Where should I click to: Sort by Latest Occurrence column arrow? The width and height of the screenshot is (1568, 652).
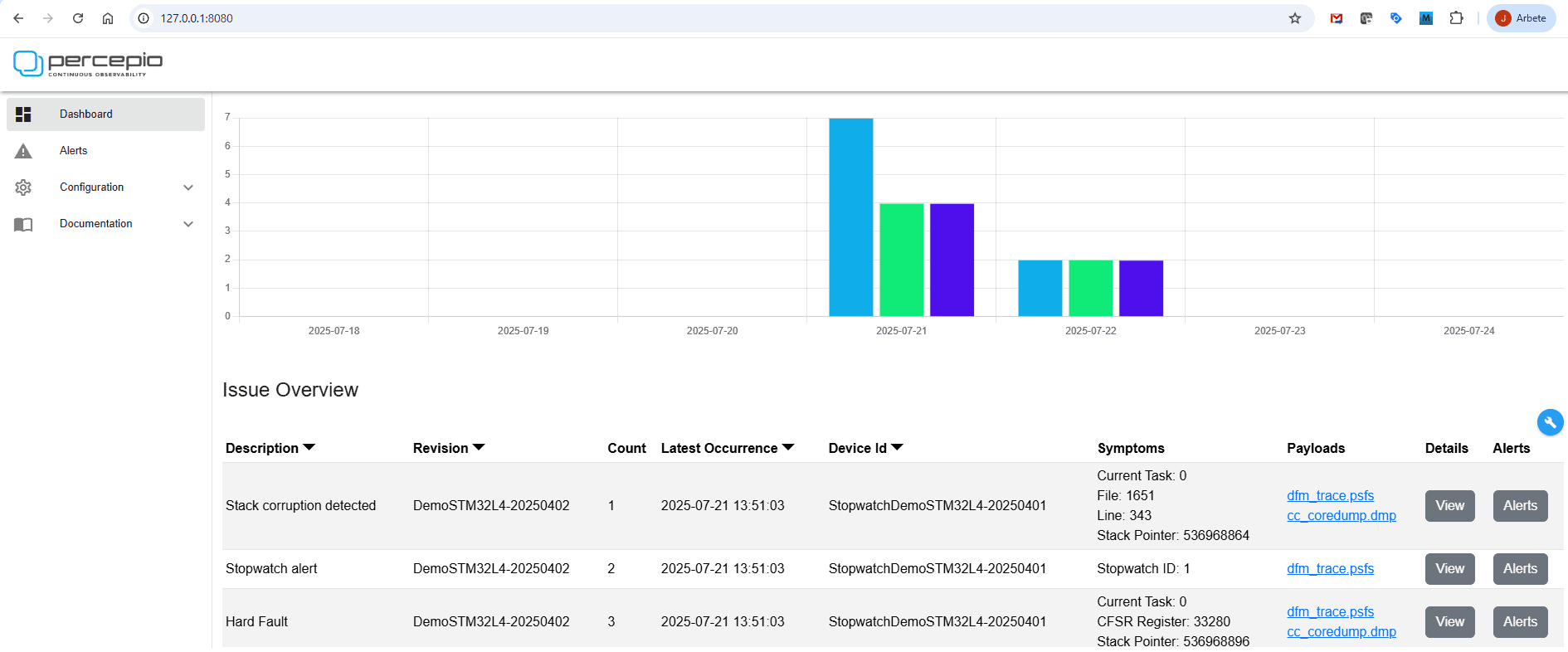pos(788,447)
